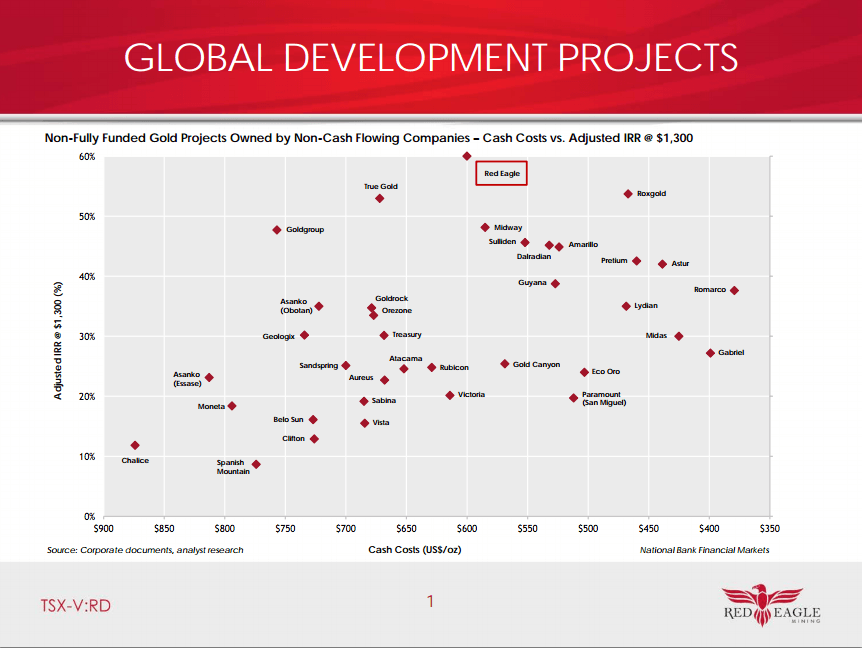862x648 pixels.
Task: Click the Global Development Projects slide title
Action: (431, 57)
